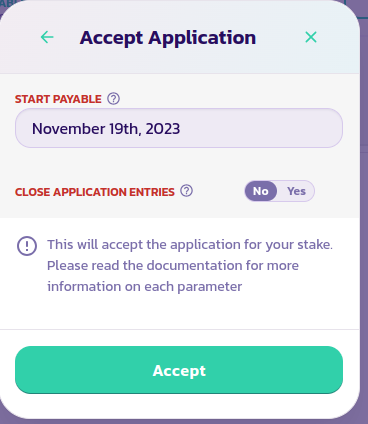Close the Accept Application dialog with X

pos(311,37)
